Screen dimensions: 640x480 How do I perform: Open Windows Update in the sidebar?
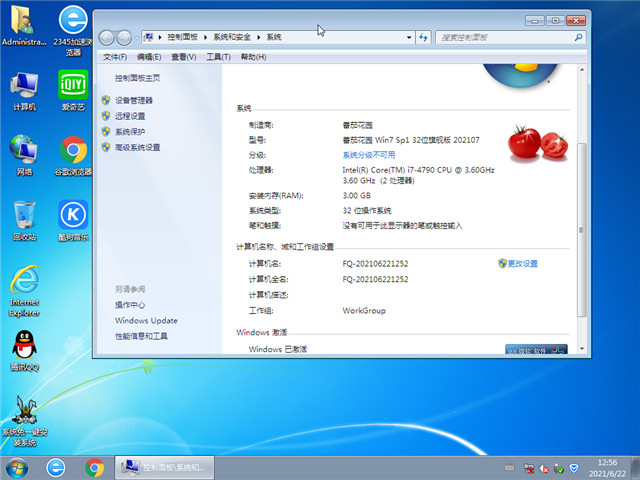click(x=146, y=320)
